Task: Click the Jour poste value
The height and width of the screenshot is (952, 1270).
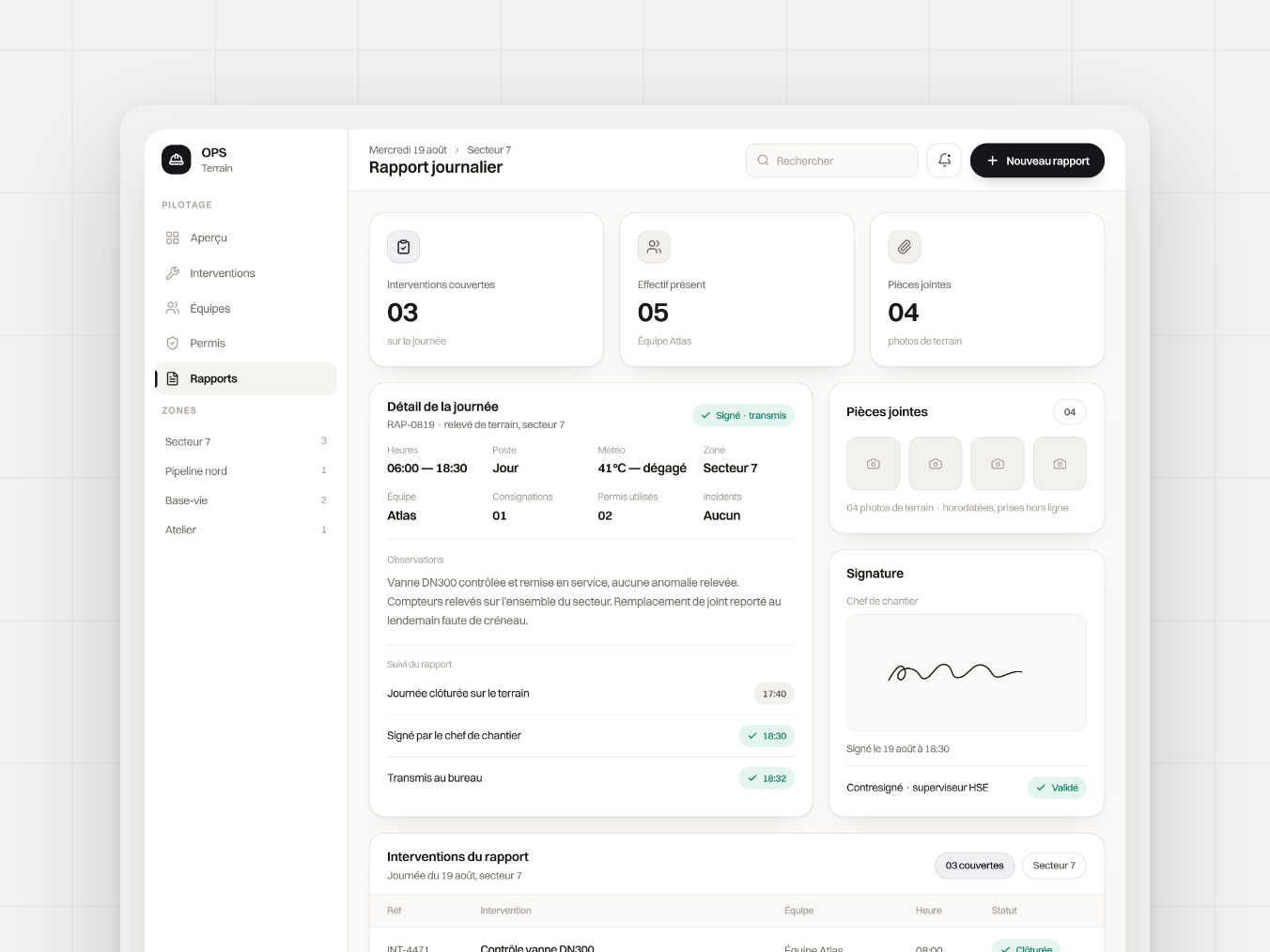Action: click(x=505, y=468)
